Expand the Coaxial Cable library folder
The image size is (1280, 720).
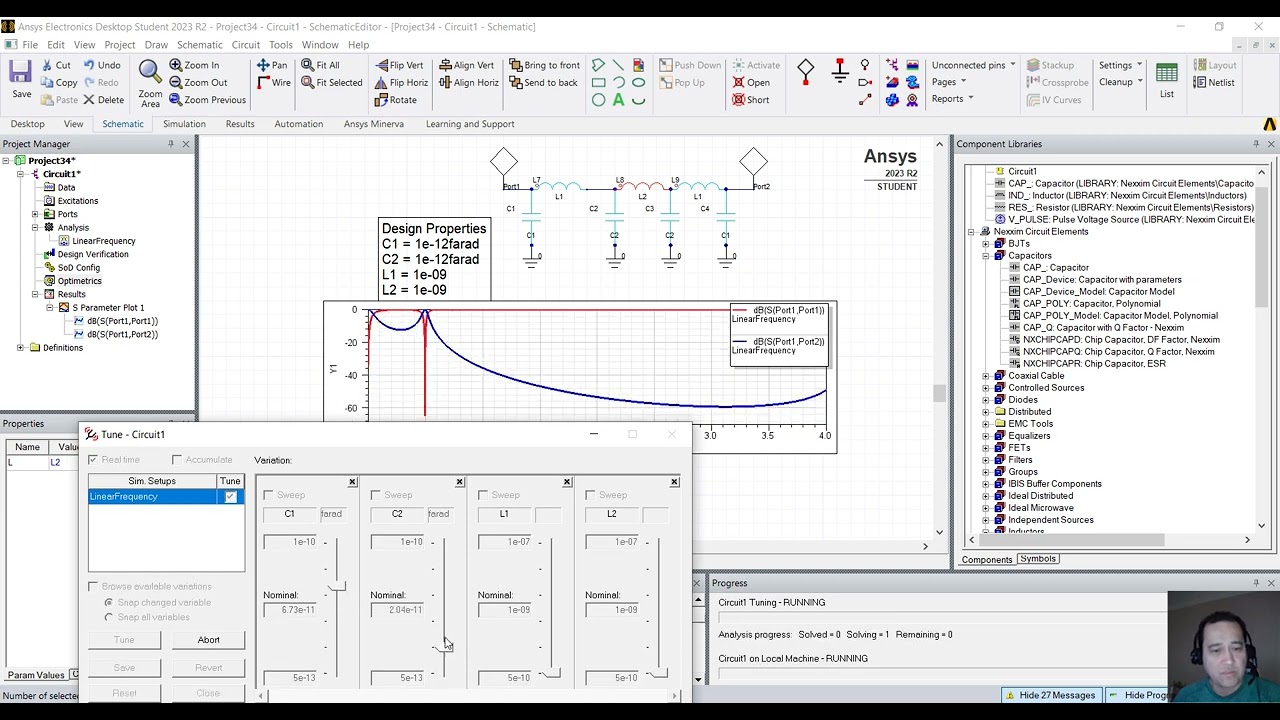point(986,376)
